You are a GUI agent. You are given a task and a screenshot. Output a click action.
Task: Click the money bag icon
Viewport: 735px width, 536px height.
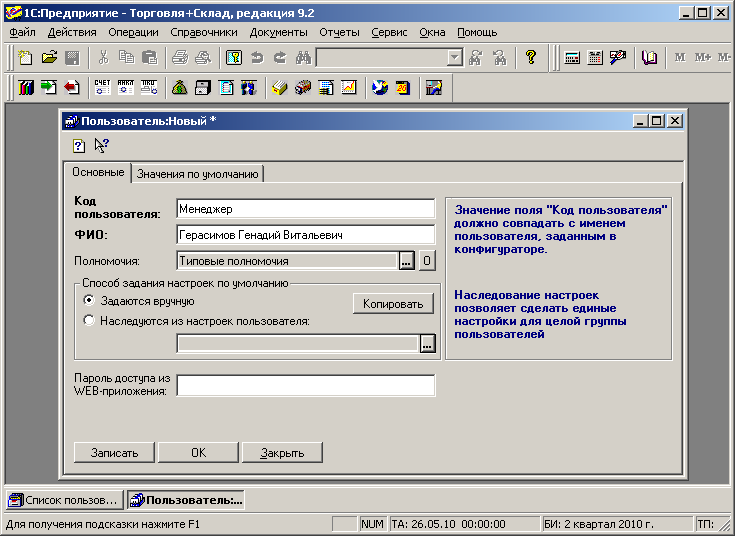(180, 87)
